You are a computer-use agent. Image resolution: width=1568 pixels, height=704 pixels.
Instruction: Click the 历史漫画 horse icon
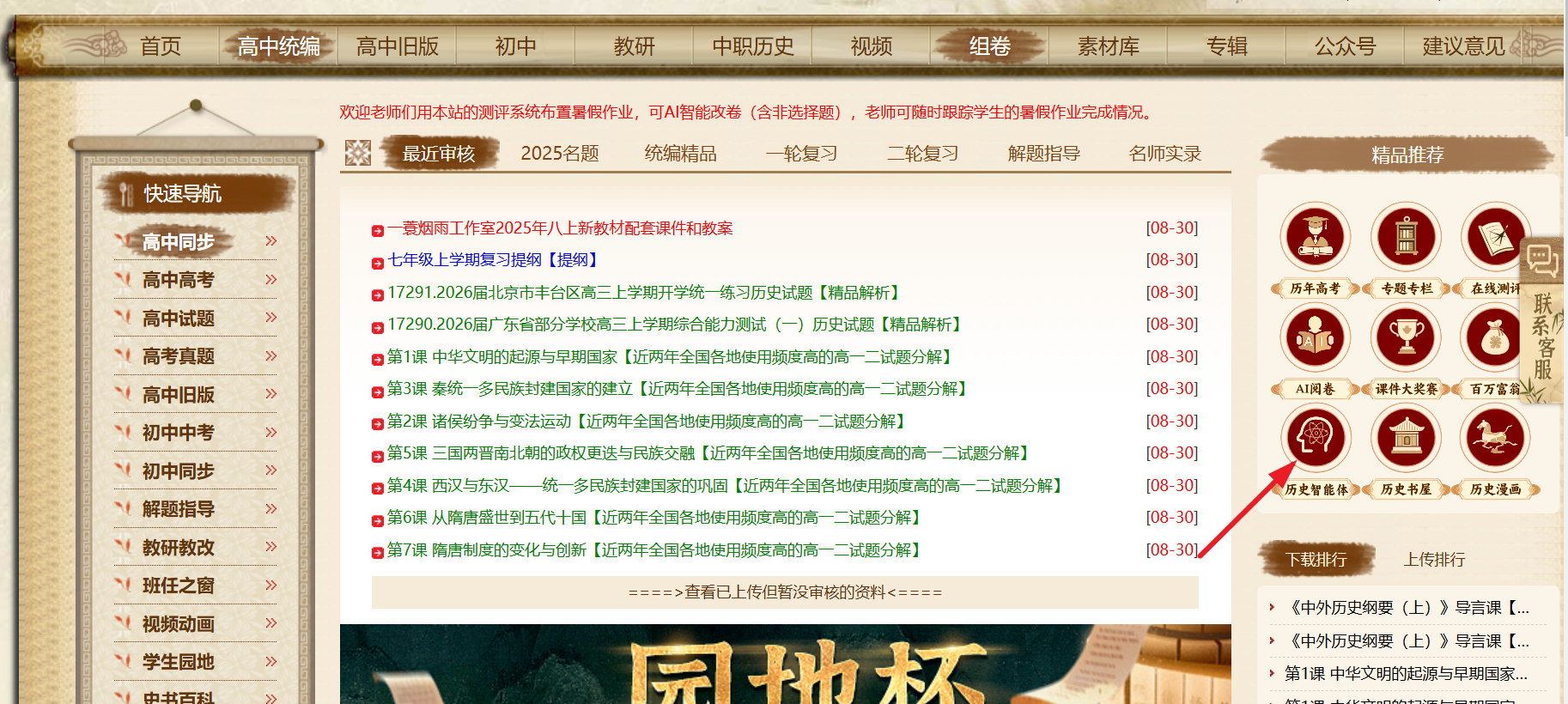coord(1494,438)
